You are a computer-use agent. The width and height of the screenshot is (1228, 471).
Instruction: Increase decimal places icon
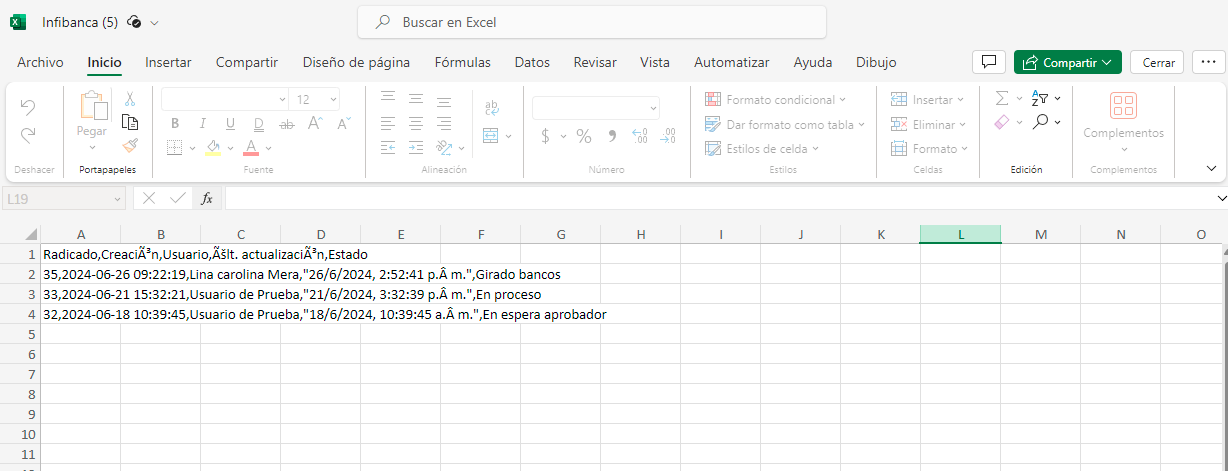tap(640, 136)
